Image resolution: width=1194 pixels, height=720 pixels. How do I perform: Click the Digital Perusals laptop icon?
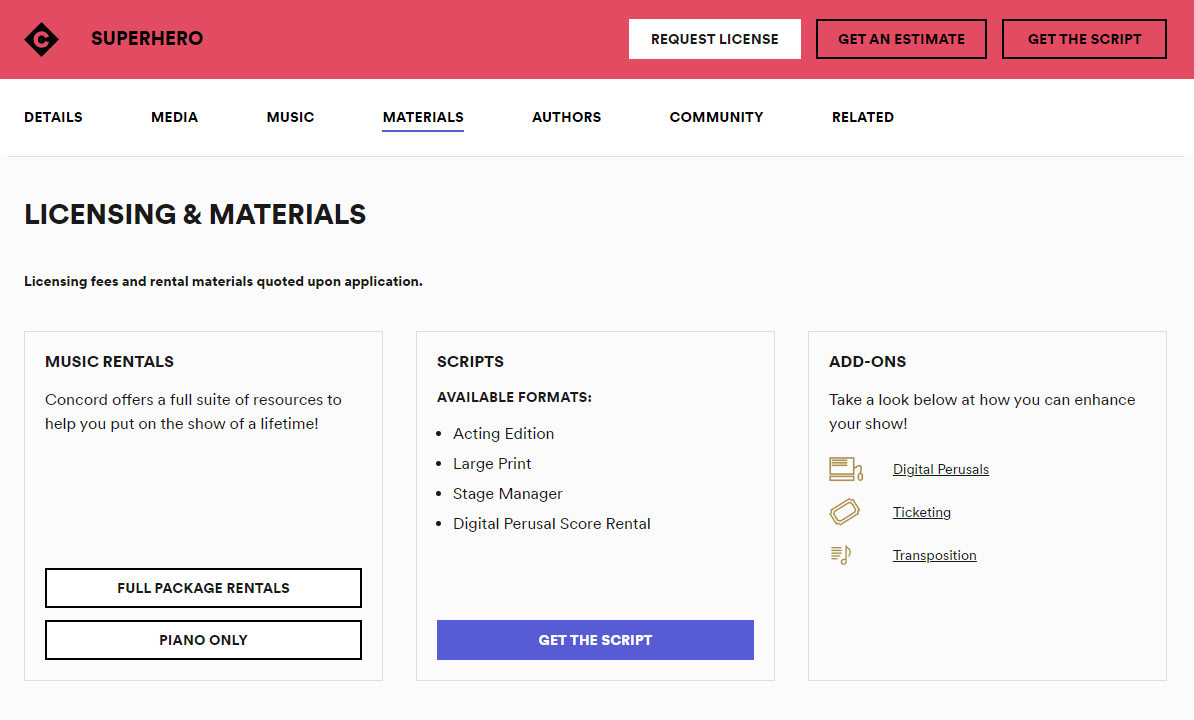pos(845,469)
